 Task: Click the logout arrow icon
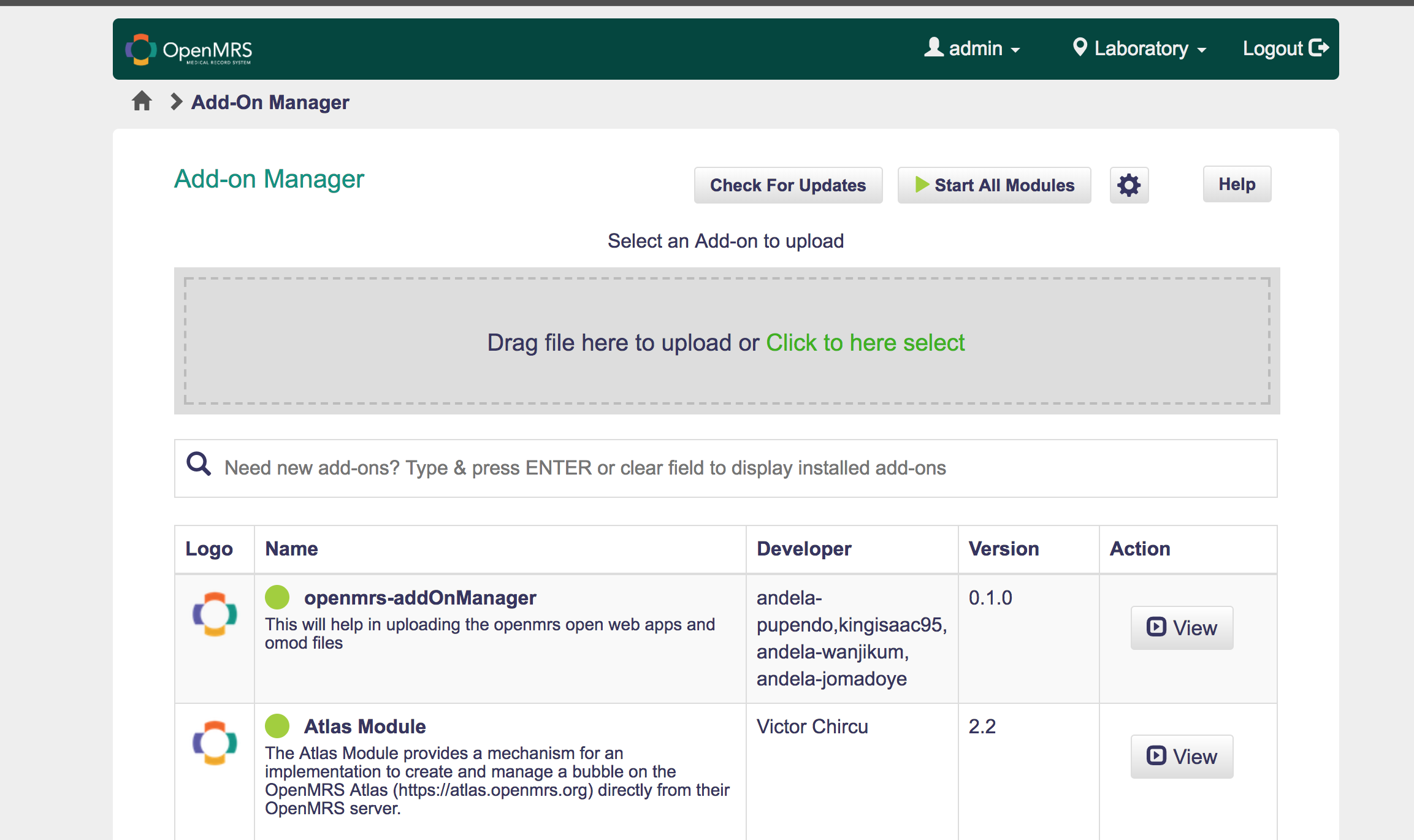click(1318, 48)
